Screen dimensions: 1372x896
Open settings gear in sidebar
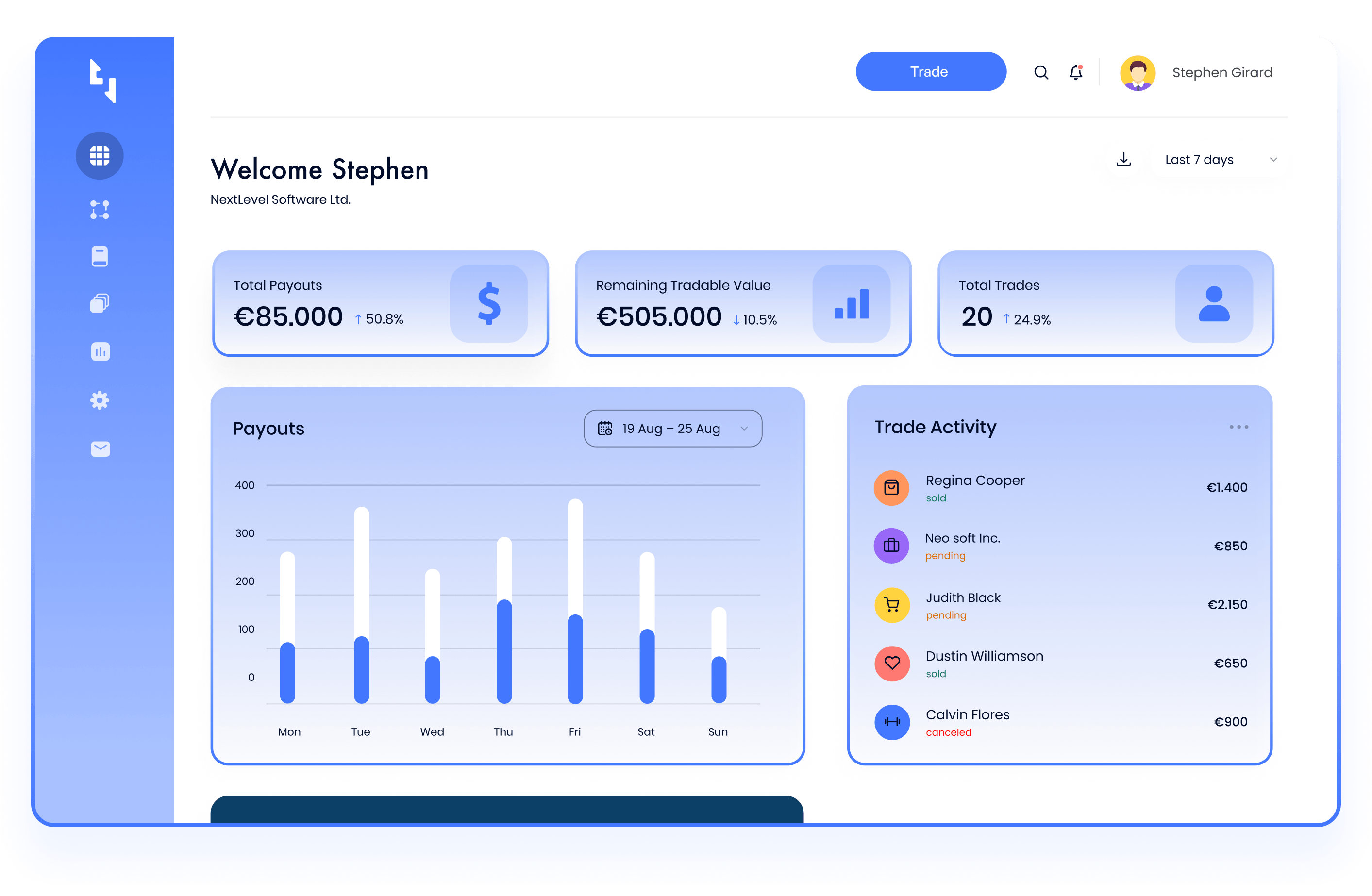click(99, 400)
